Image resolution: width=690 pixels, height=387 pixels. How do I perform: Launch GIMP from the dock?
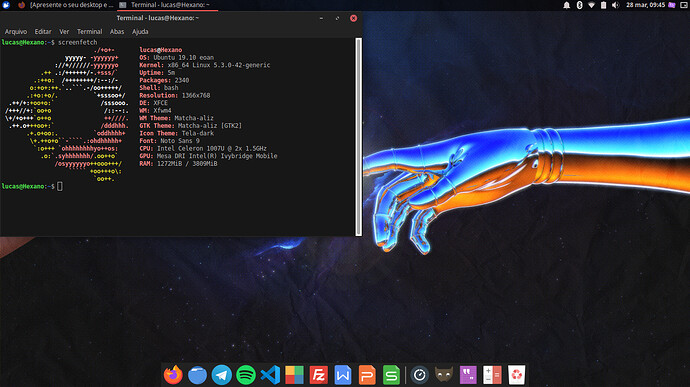[x=444, y=375]
